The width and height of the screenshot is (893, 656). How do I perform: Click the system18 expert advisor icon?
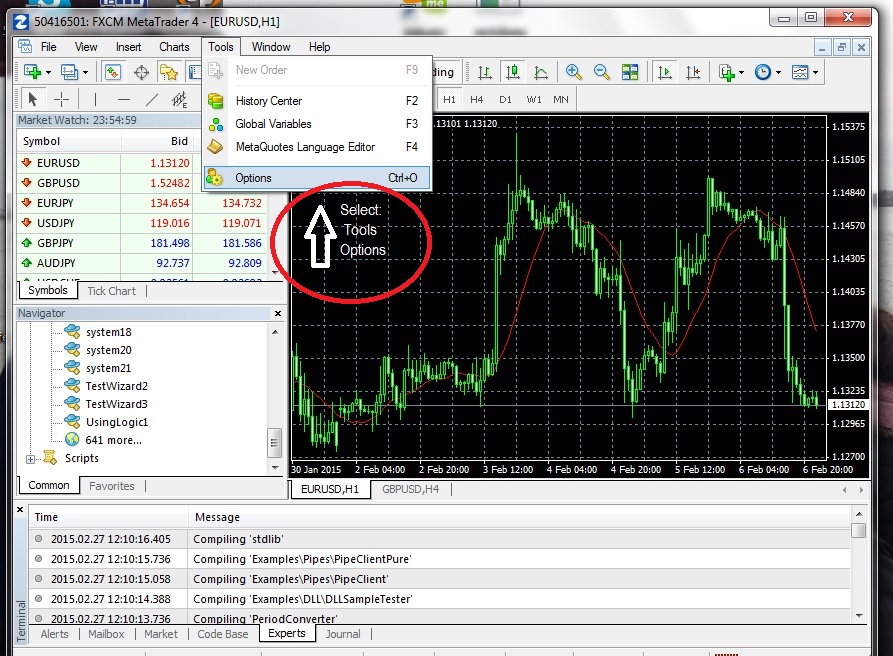pyautogui.click(x=72, y=331)
